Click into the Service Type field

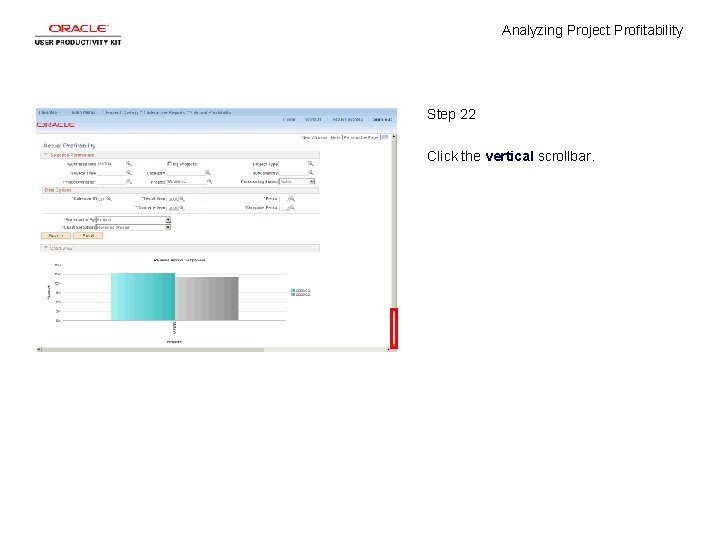(111, 173)
